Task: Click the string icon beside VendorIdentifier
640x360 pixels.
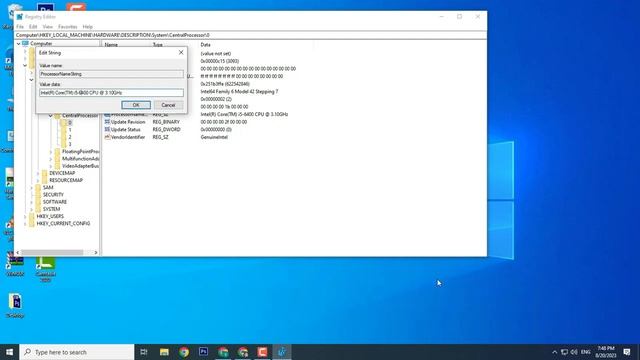Action: [107, 137]
